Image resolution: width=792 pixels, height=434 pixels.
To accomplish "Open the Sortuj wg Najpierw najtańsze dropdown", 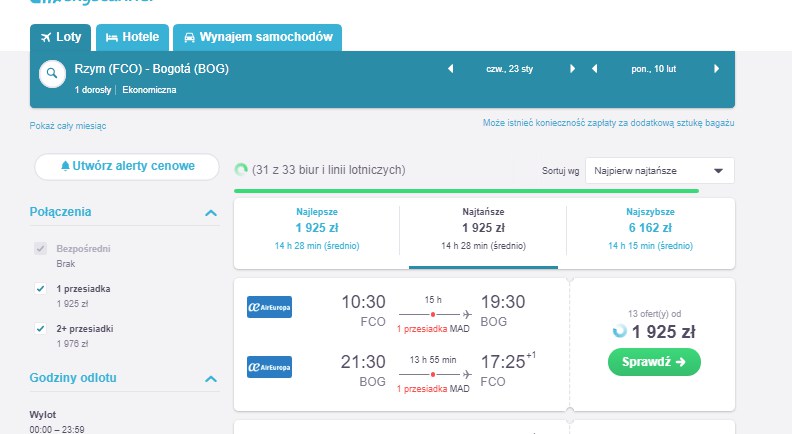I will (660, 171).
